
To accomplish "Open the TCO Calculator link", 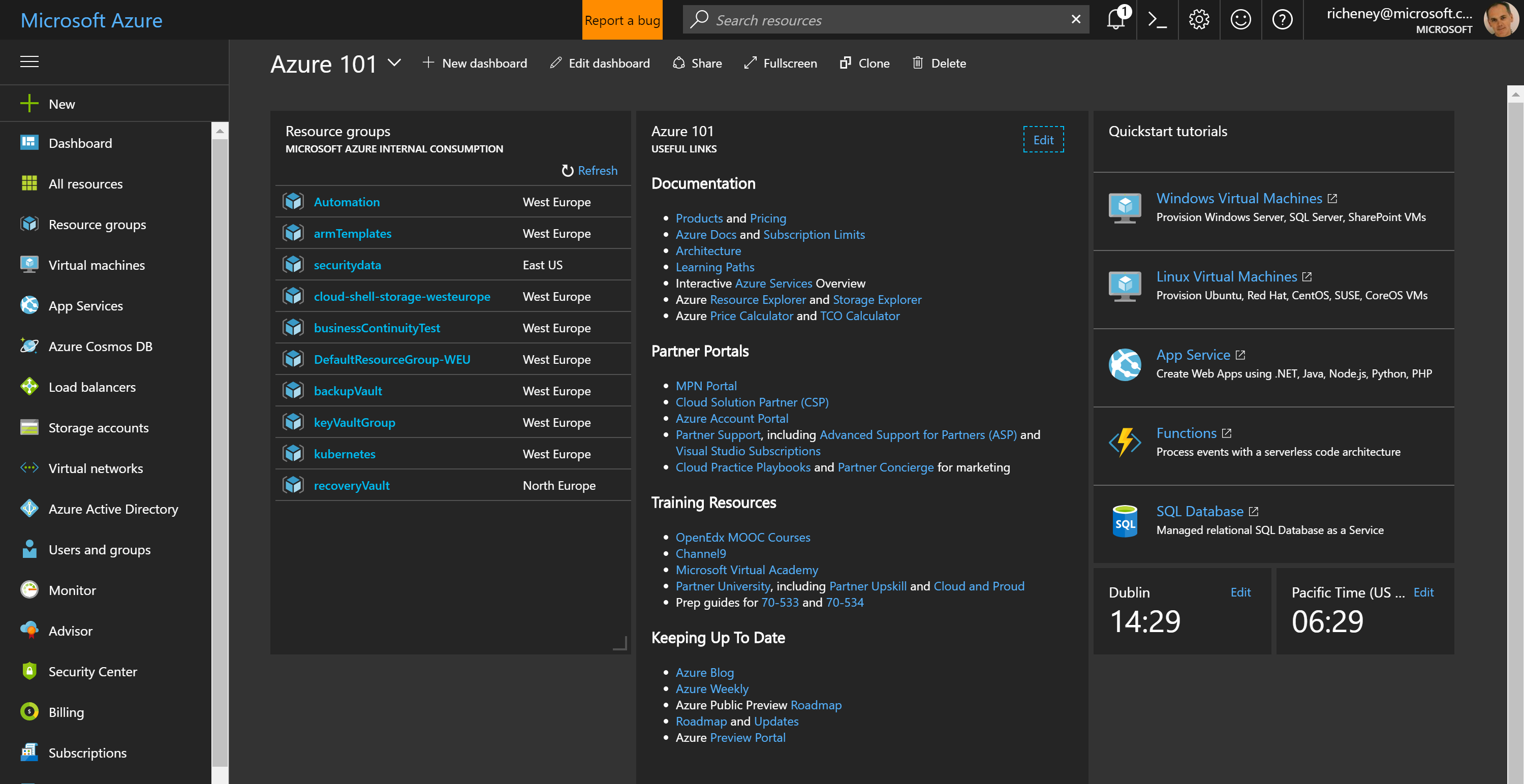I will coord(860,316).
